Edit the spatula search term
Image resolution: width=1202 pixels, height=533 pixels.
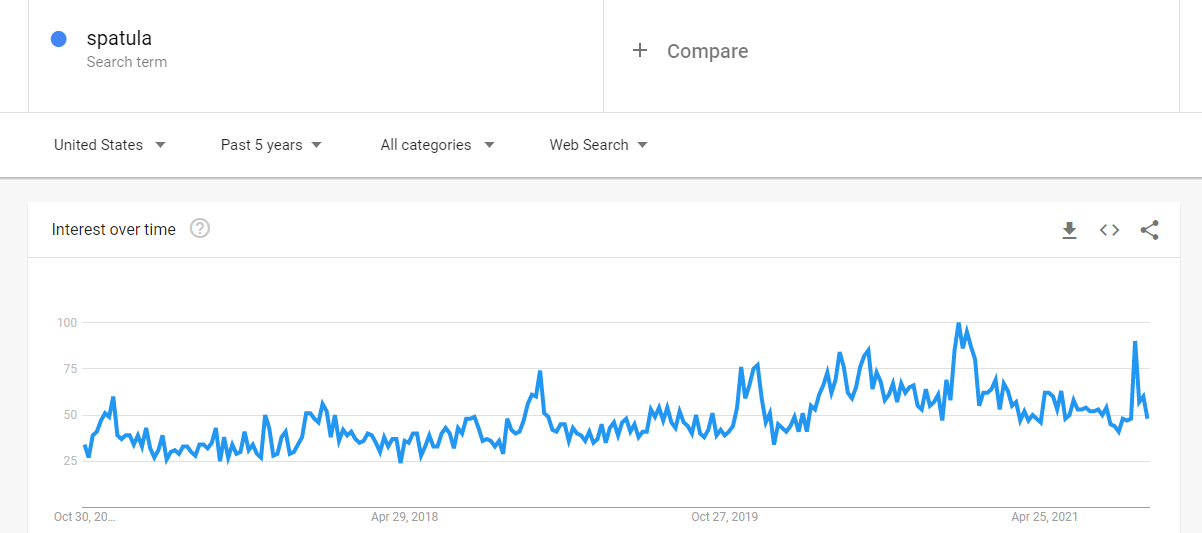tap(316, 51)
